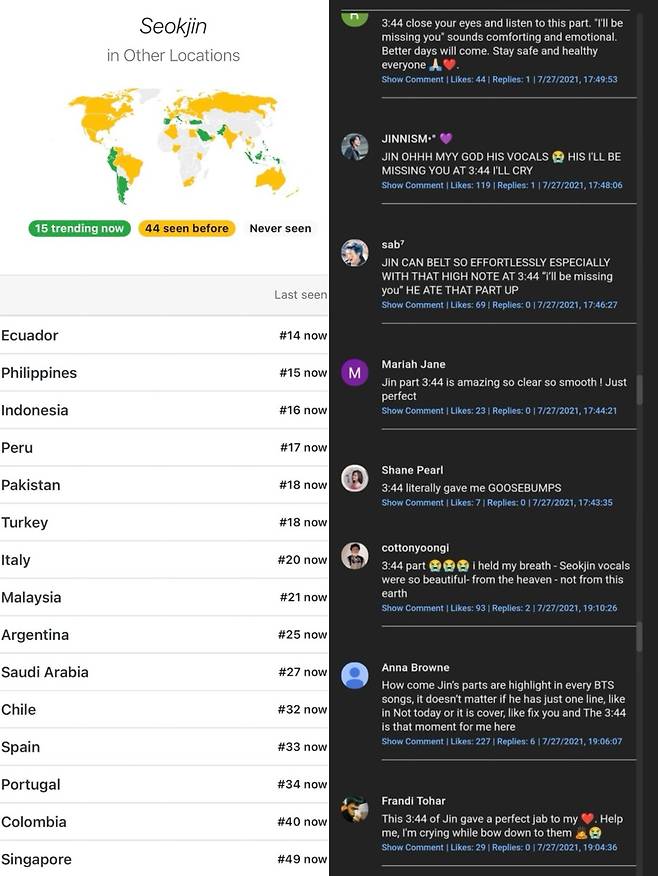Click Mariah Jane's purple M avatar
The image size is (658, 876).
click(x=355, y=373)
